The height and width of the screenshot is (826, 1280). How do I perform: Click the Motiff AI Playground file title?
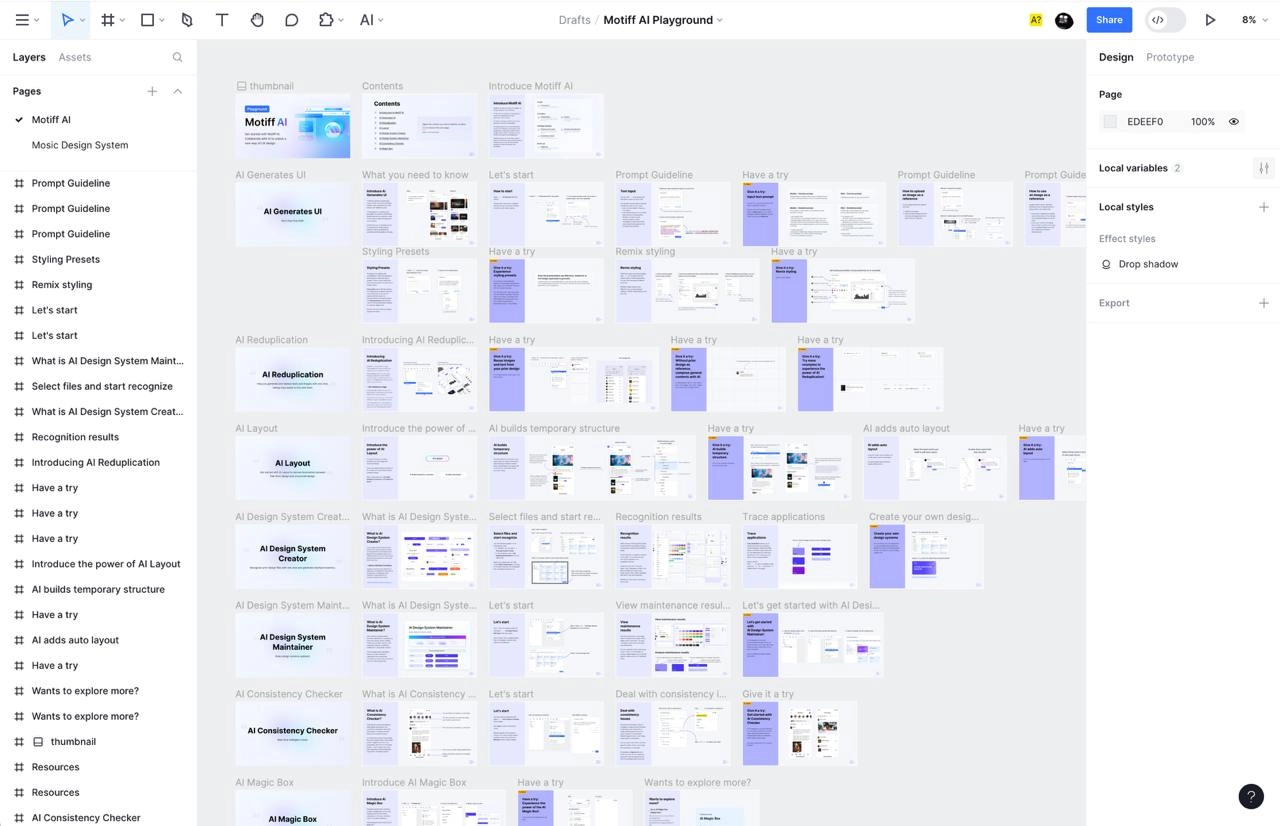[x=658, y=20]
